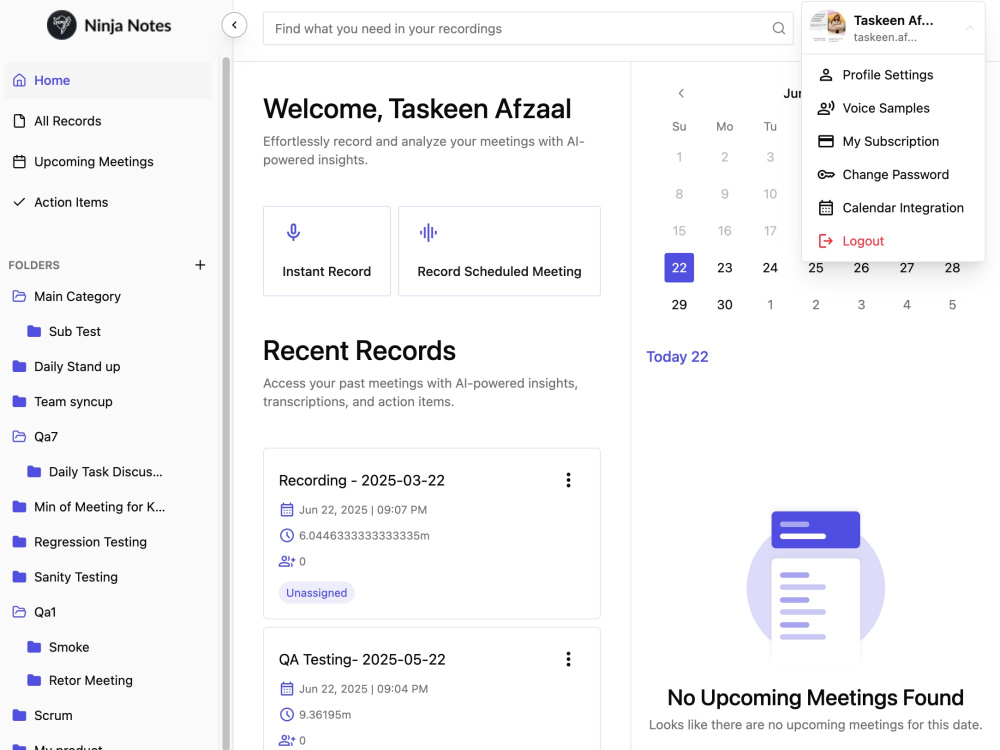
Task: Open options for Recording - 2025-03-22
Action: click(568, 480)
